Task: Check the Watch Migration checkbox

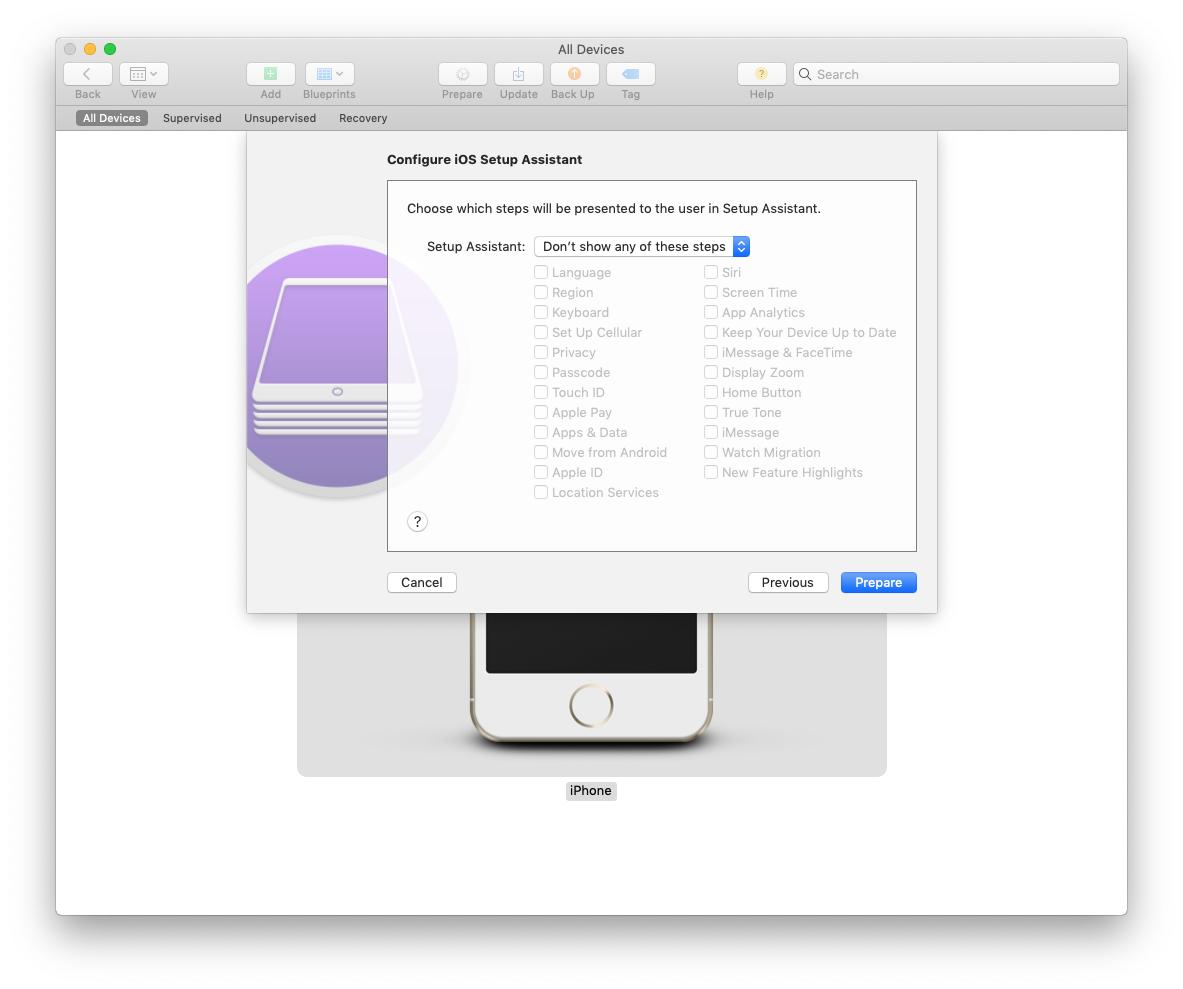Action: coord(711,452)
